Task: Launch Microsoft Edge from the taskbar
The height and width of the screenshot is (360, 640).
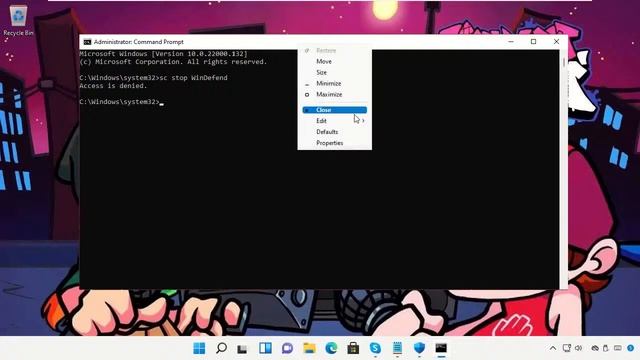Action: tap(331, 348)
